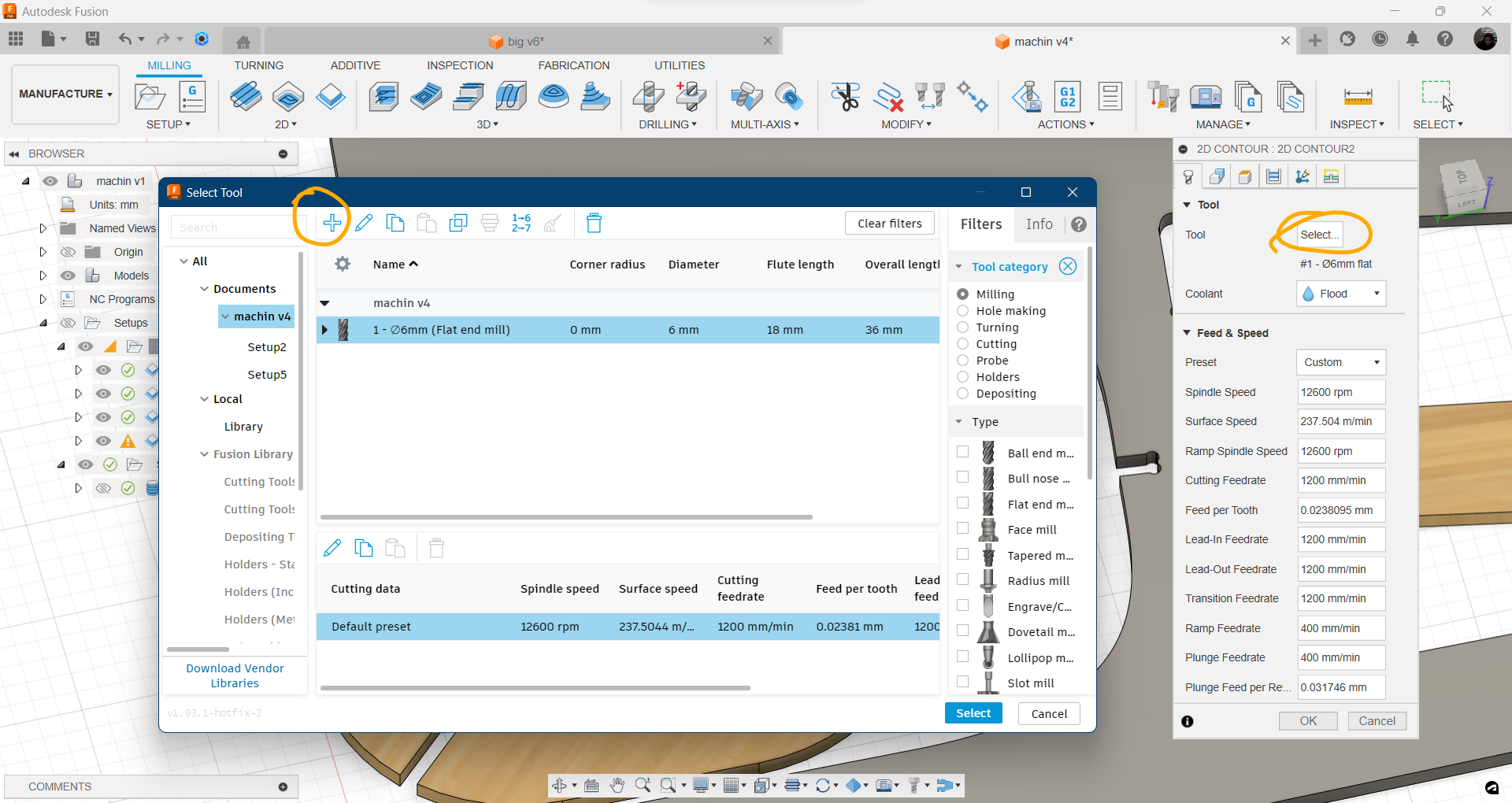Image resolution: width=1512 pixels, height=803 pixels.
Task: Click the help question mark in Select Tool dialog
Action: click(x=1079, y=224)
